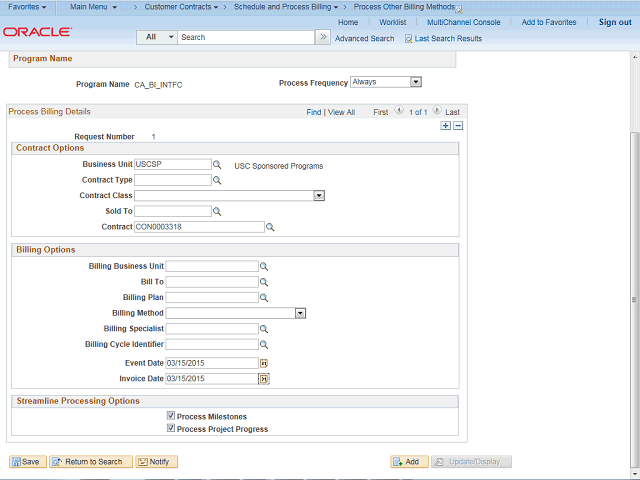Click the Save button

click(x=27, y=462)
